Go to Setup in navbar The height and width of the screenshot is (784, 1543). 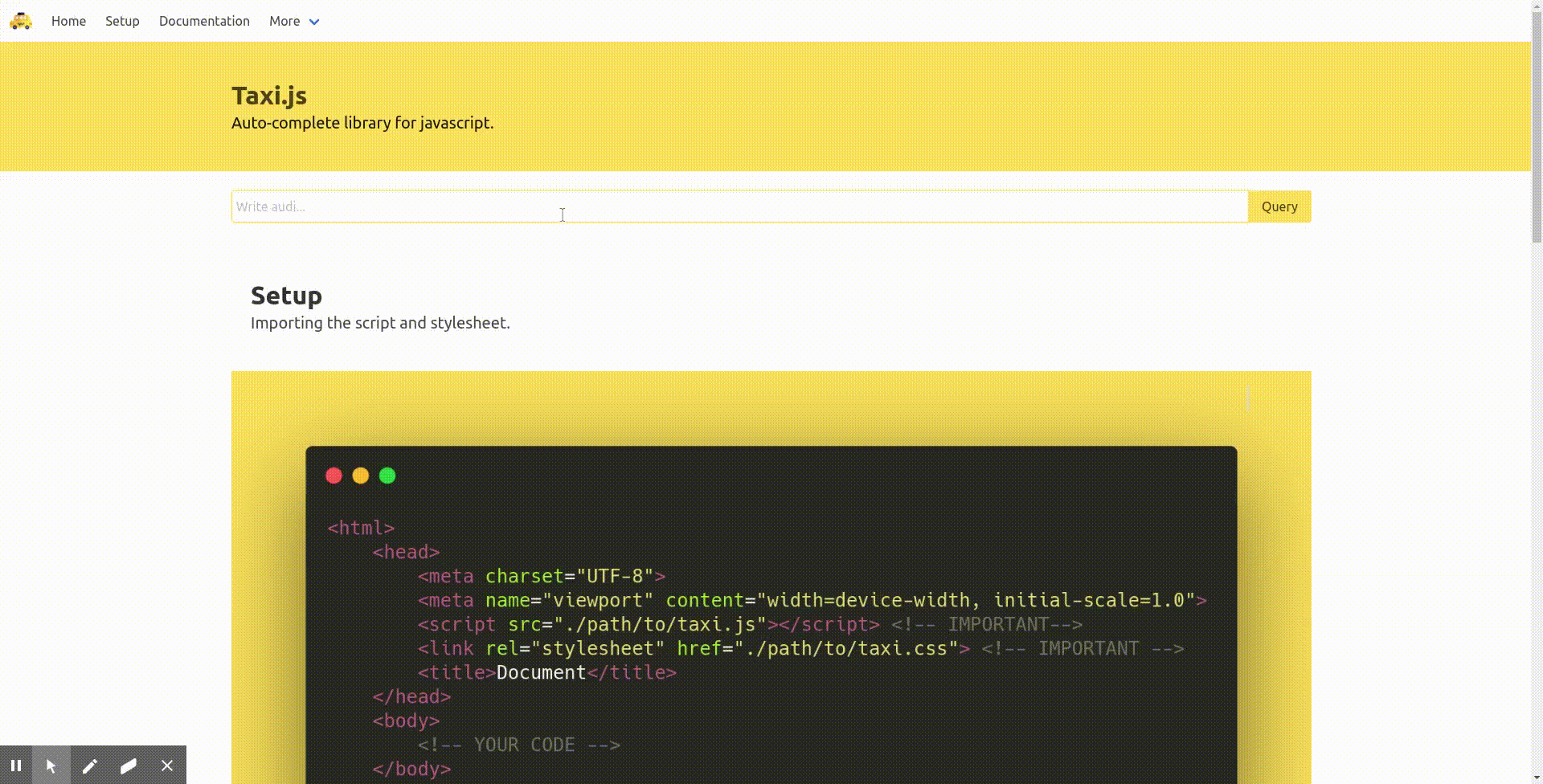pos(122,21)
